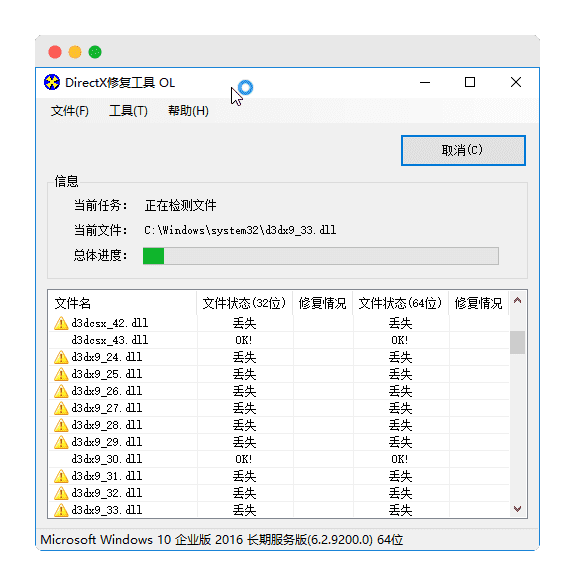Click the 文件状态(32位) column header
The image size is (575, 586).
244,303
